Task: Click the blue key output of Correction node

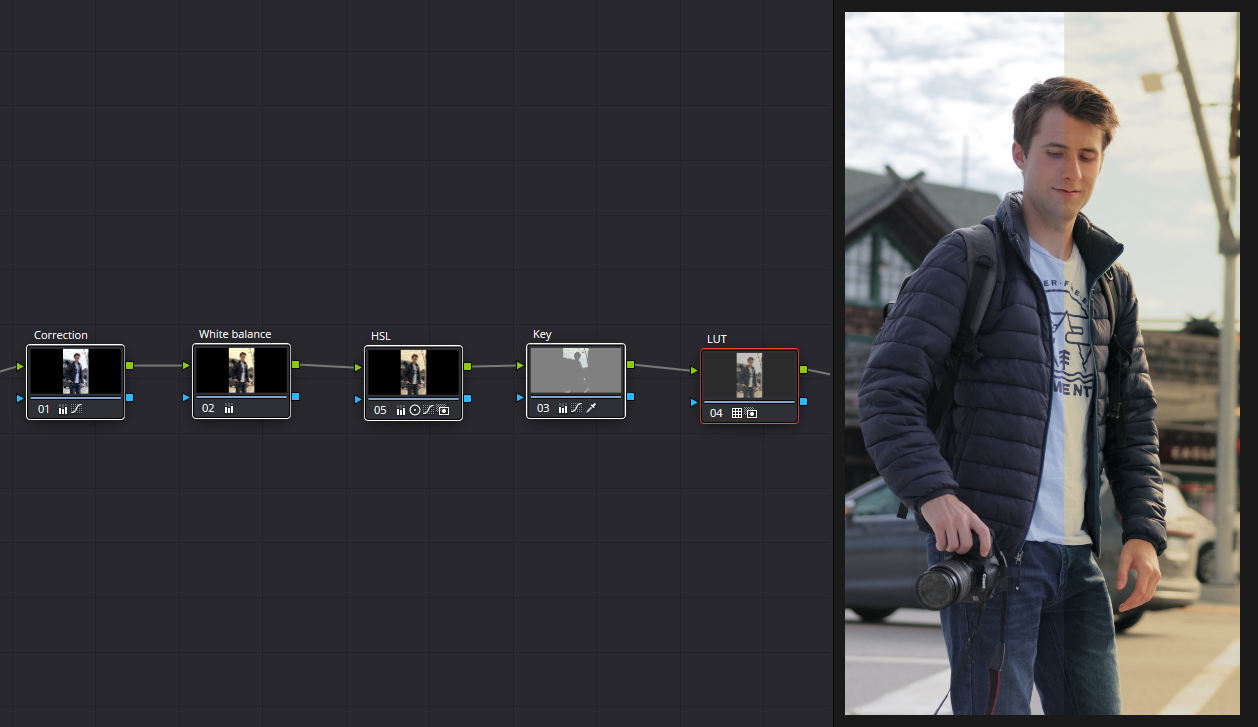Action: tap(129, 398)
